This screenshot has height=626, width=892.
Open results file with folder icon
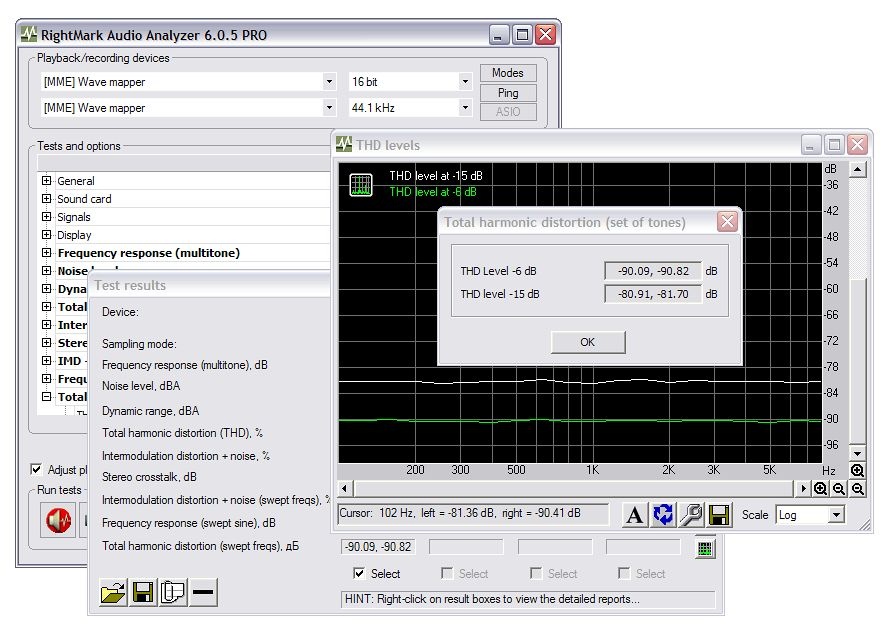[x=113, y=592]
